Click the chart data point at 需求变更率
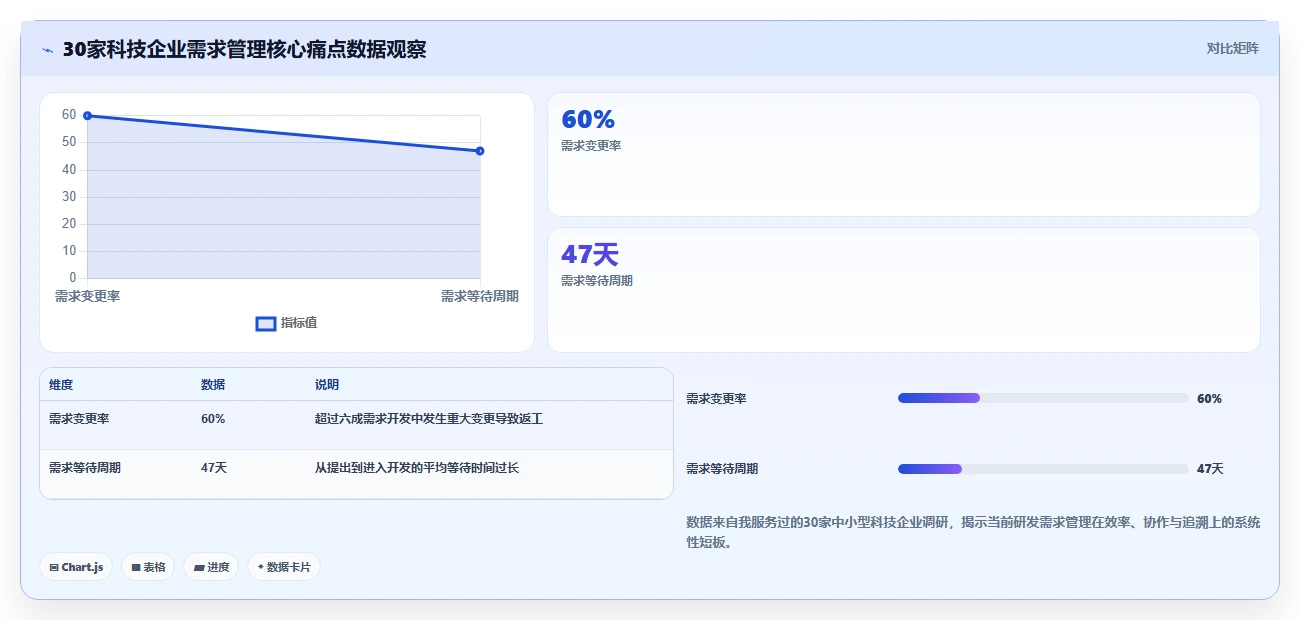Viewport: 1300px width, 620px height. click(x=88, y=116)
